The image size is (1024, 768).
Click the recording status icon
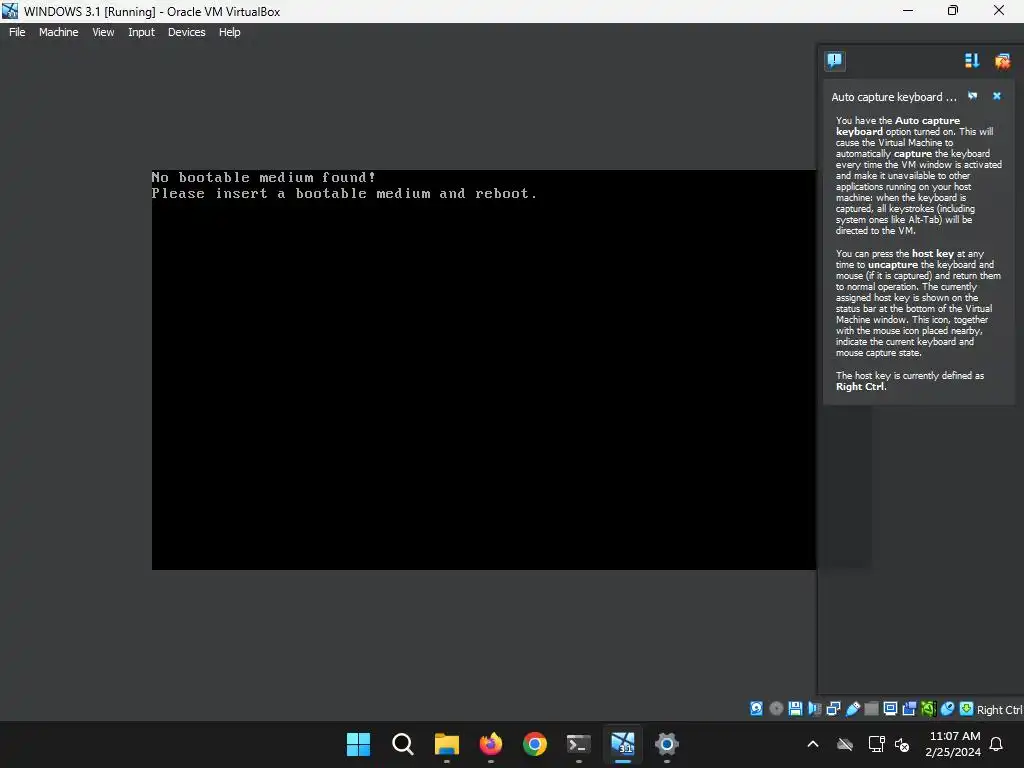click(909, 709)
